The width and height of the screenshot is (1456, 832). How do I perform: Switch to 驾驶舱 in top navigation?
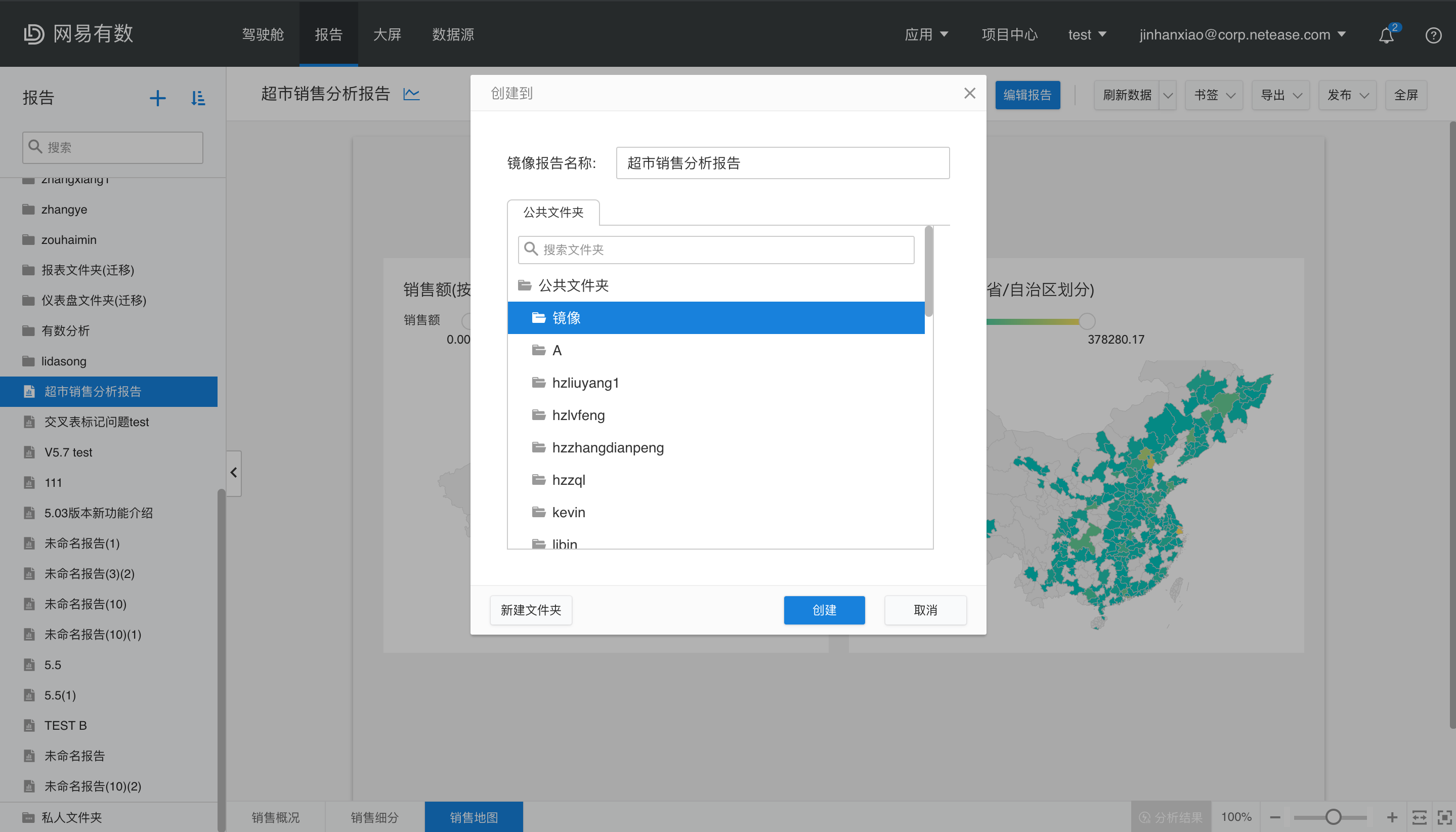point(263,35)
